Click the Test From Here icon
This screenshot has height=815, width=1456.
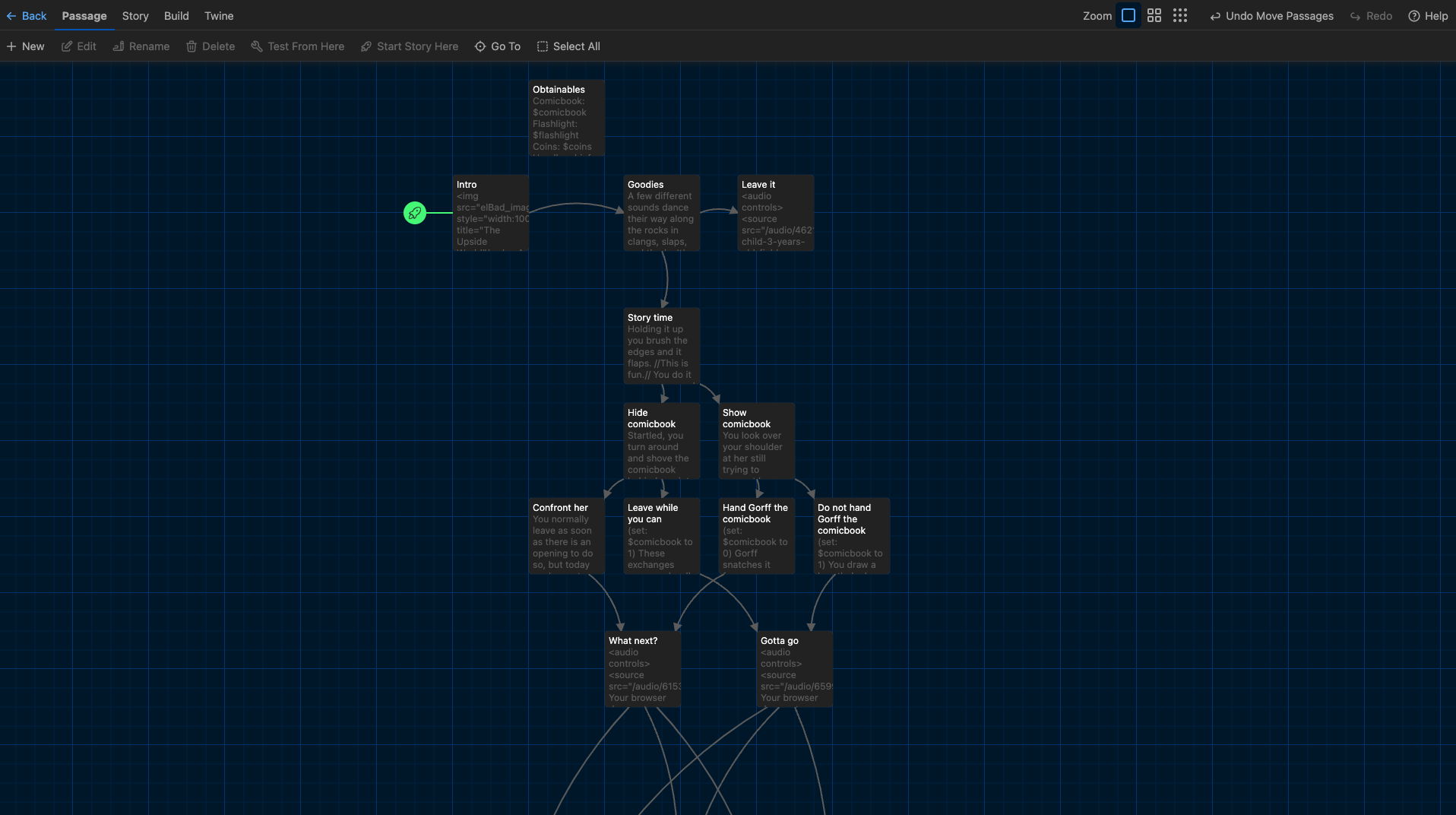click(257, 46)
